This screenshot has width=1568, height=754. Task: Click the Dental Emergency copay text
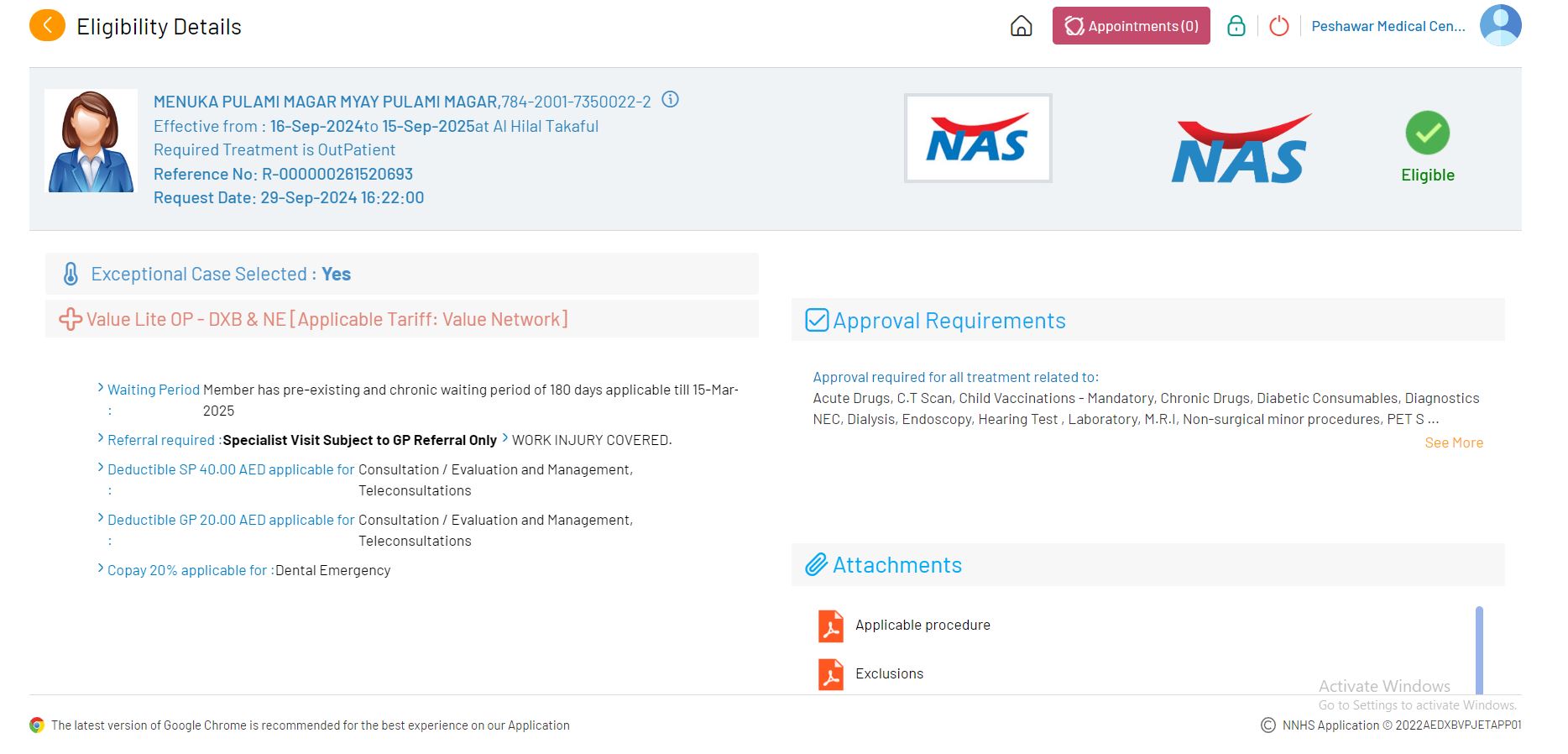(x=333, y=570)
